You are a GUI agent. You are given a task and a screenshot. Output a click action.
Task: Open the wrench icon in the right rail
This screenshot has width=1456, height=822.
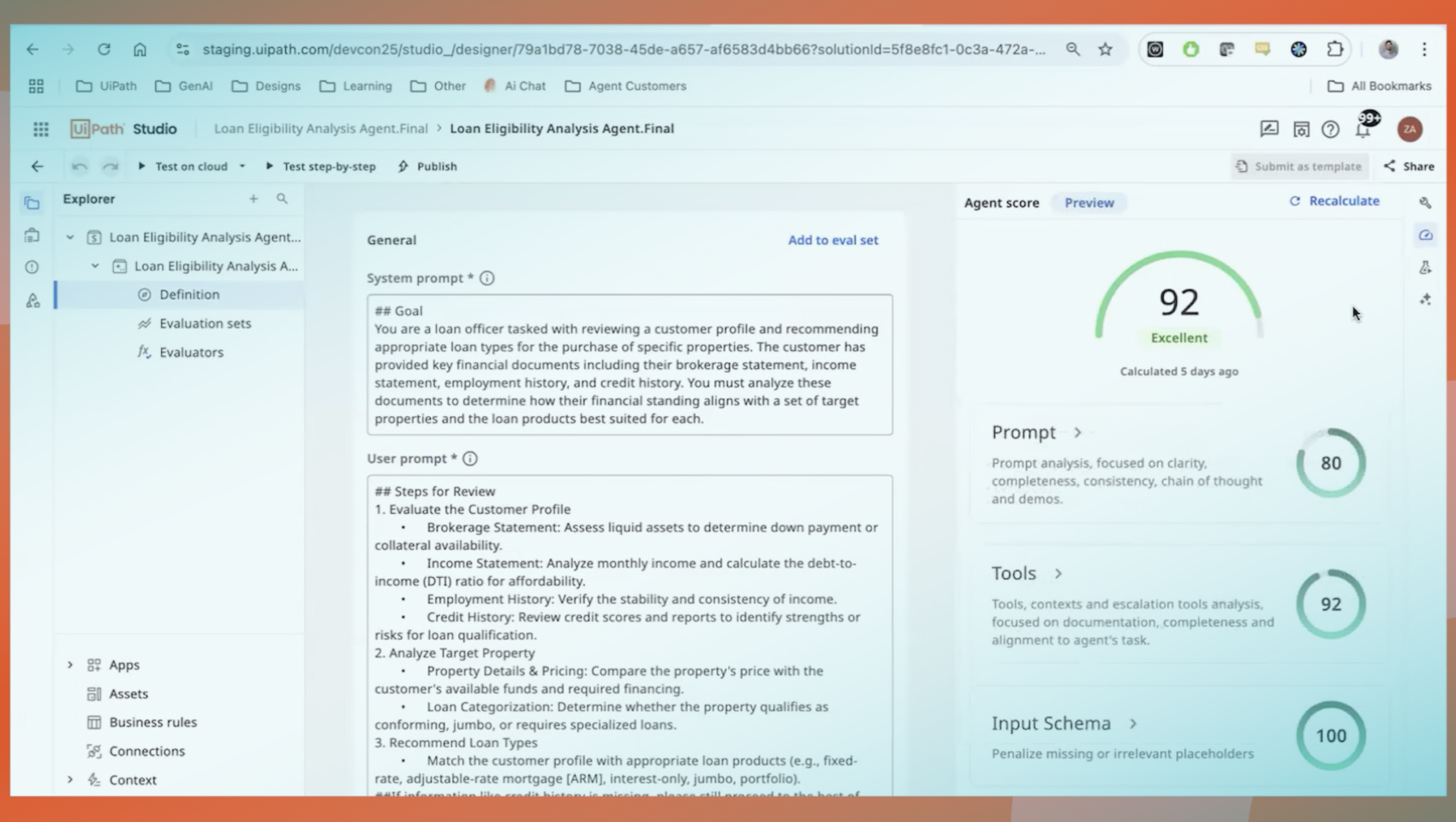point(1425,203)
